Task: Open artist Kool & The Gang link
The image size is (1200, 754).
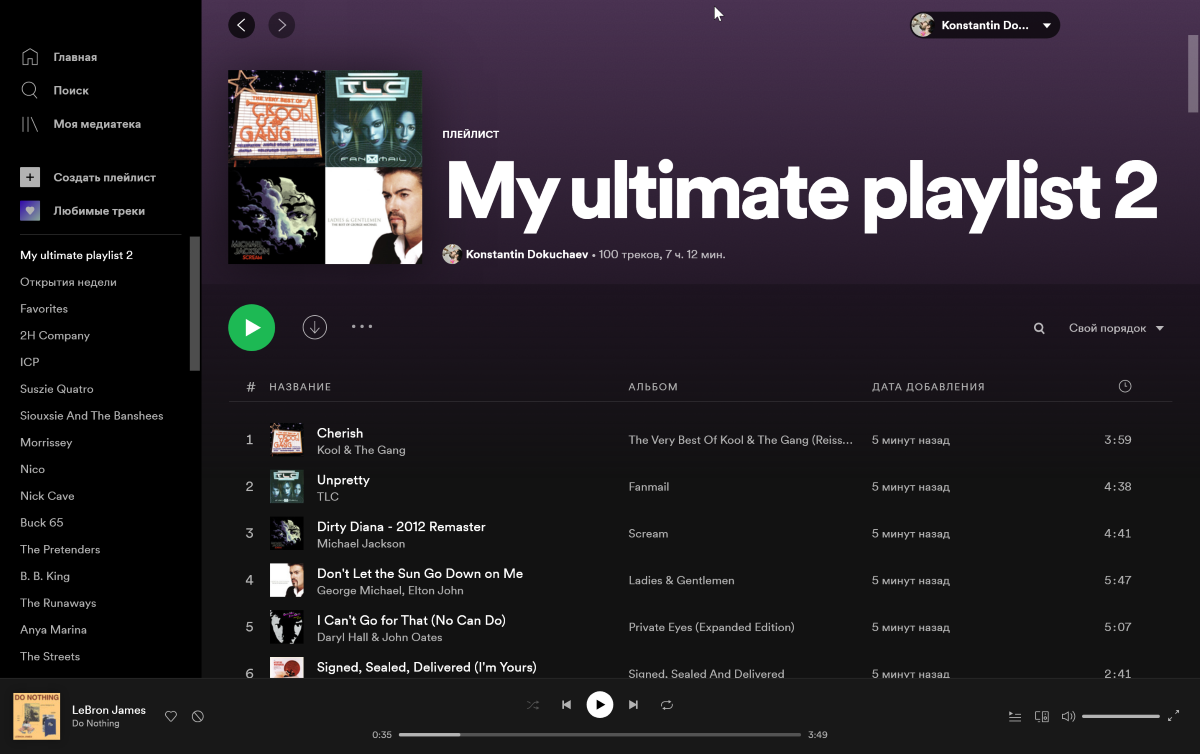Action: (x=361, y=450)
